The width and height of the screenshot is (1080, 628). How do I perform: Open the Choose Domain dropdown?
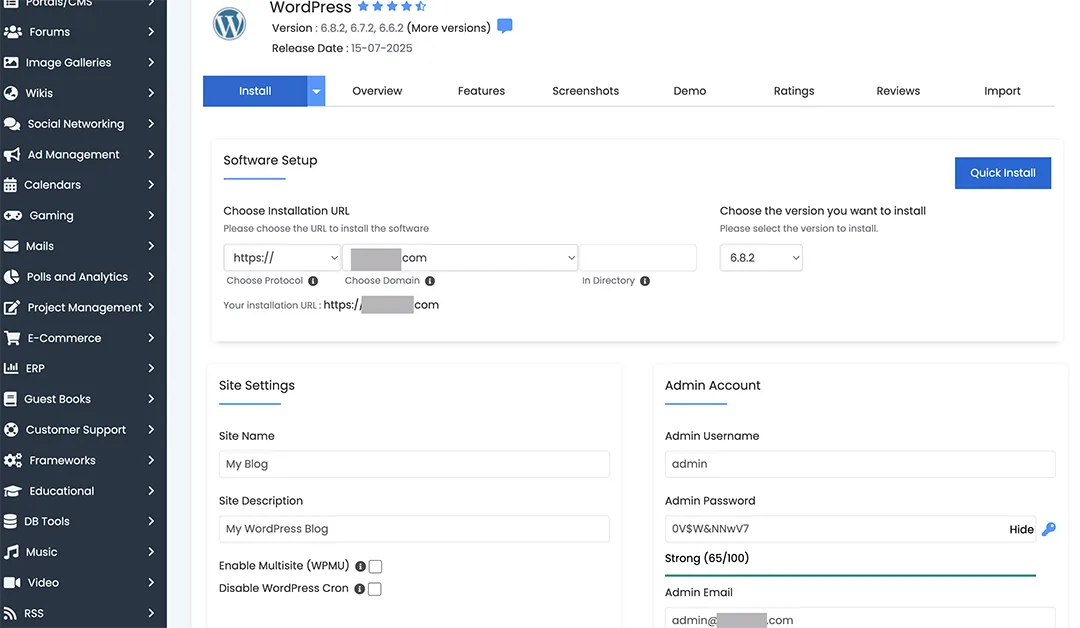(460, 258)
